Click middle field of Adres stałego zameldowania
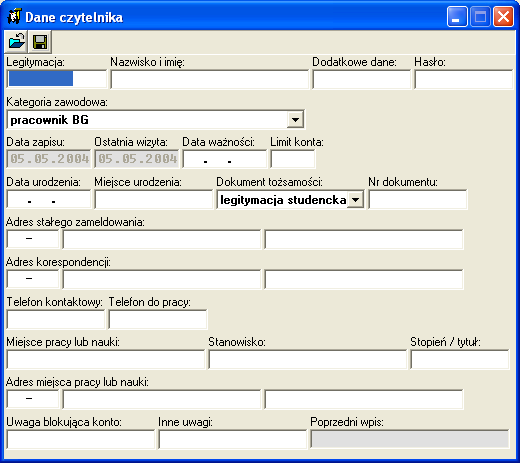This screenshot has height=463, width=520. (x=162, y=239)
